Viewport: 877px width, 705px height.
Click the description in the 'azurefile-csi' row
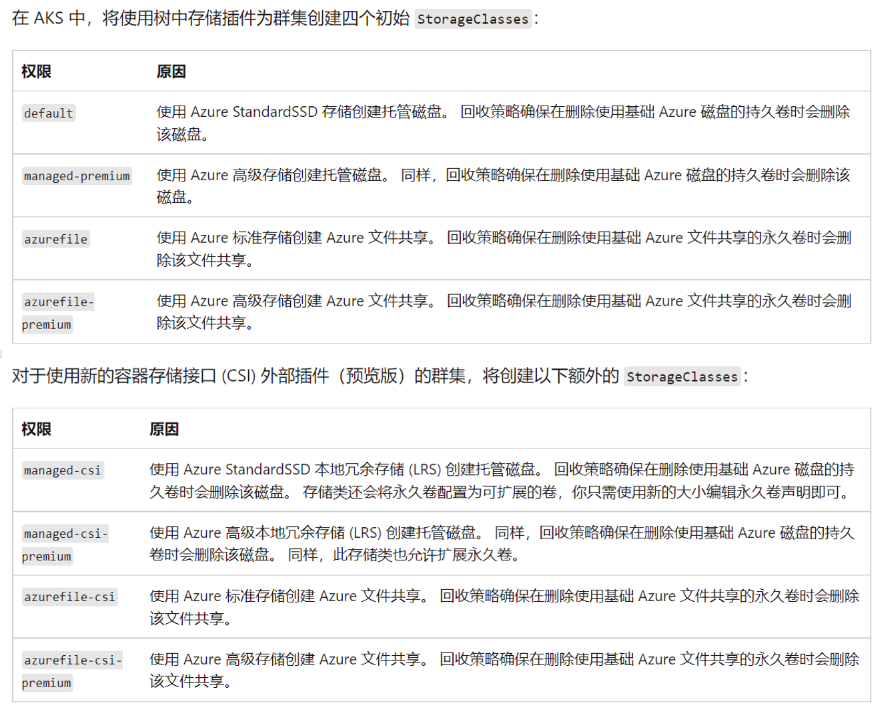[x=504, y=607]
